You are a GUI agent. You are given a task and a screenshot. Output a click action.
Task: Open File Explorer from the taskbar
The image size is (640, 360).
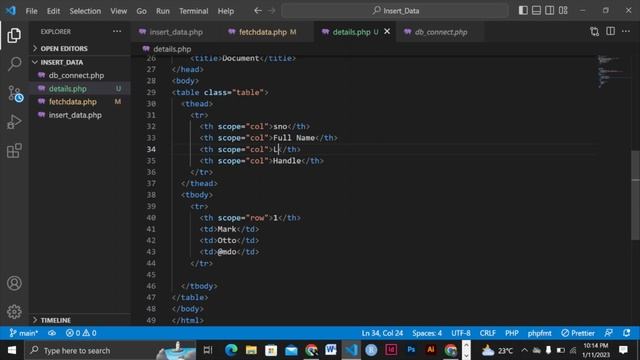click(x=251, y=350)
